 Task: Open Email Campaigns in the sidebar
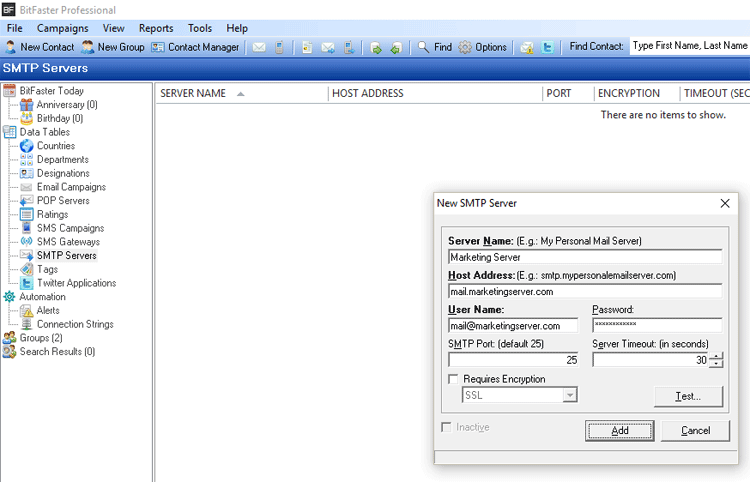[x=71, y=187]
